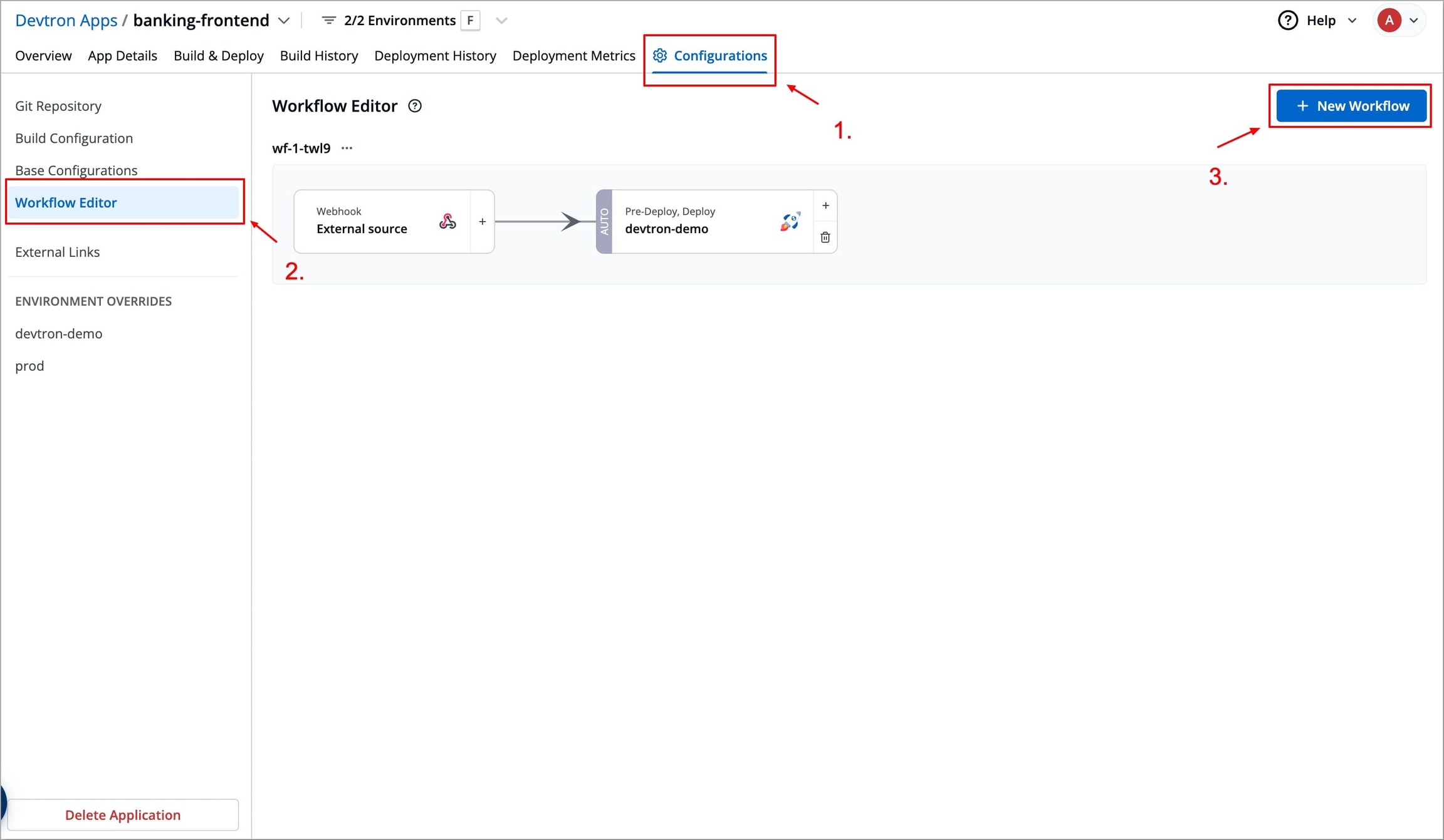Click the webhook icon in External source node

447,221
